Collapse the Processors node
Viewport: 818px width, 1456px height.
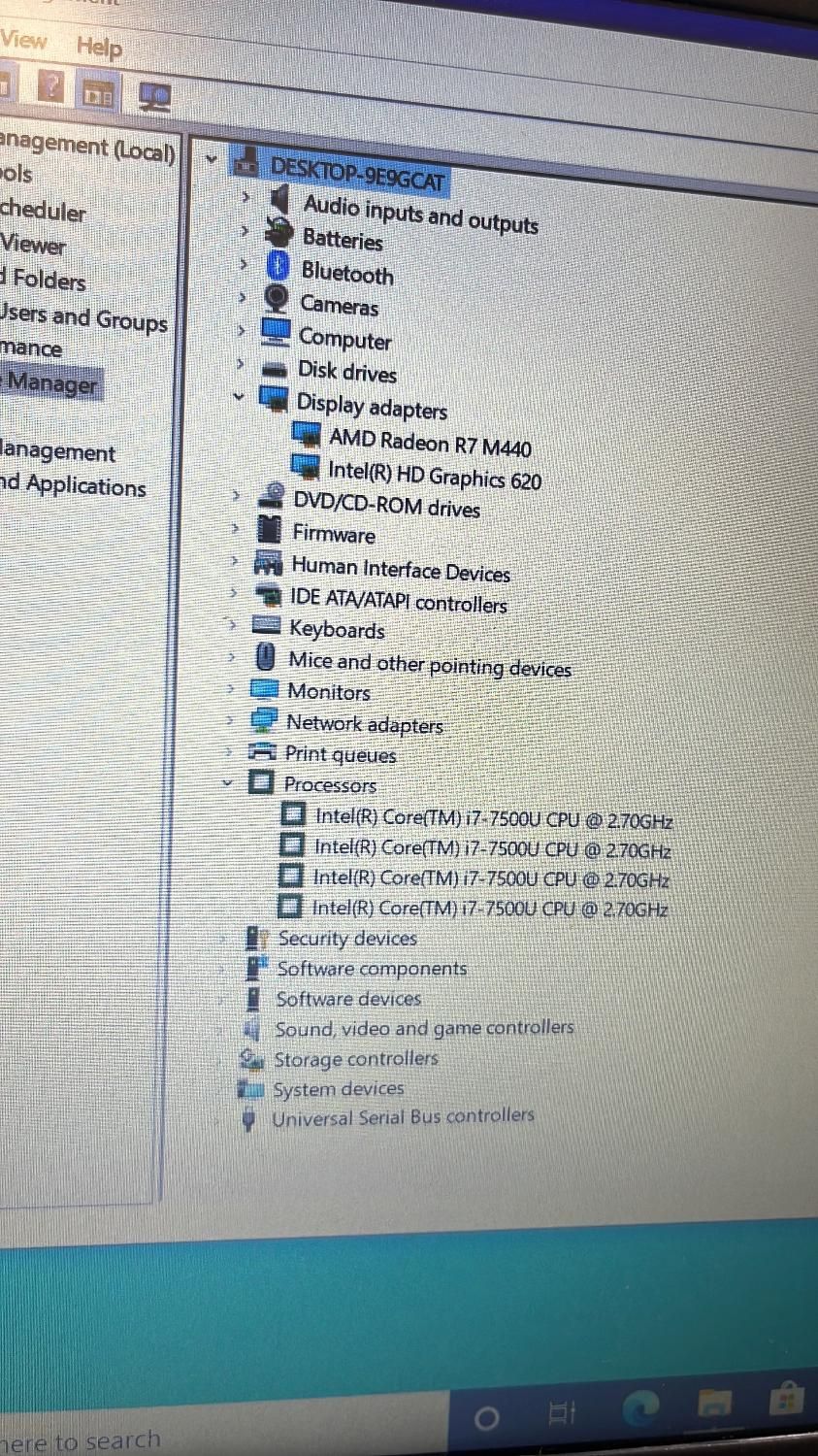pyautogui.click(x=226, y=782)
